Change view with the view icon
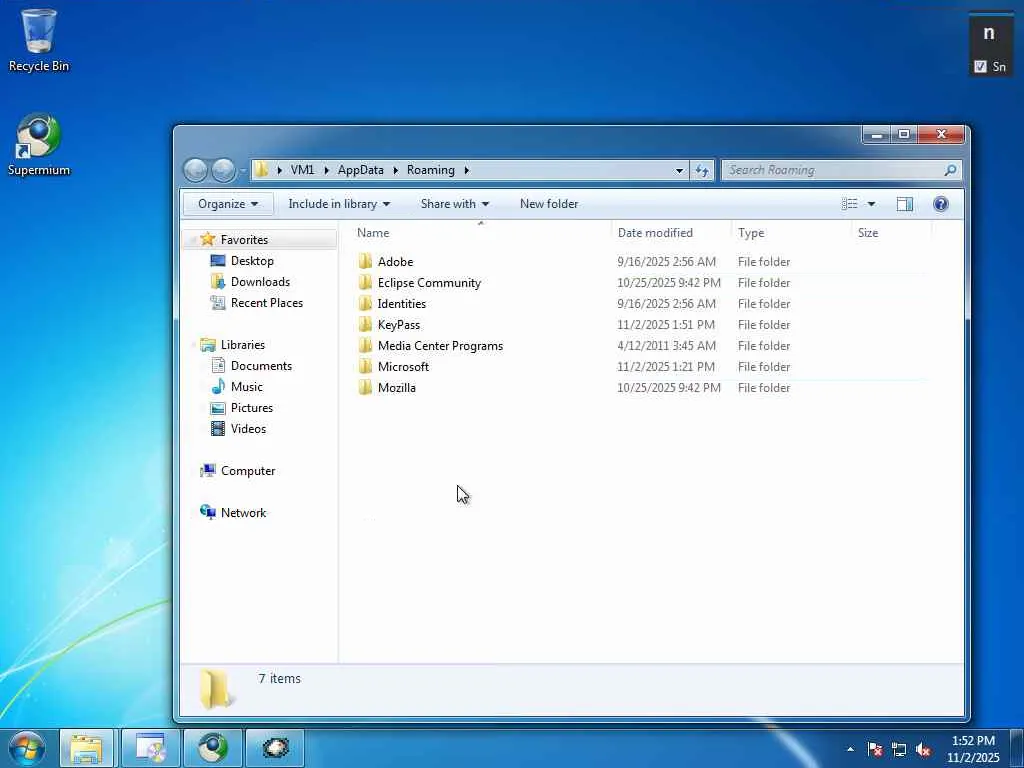Viewport: 1024px width, 768px height. click(x=850, y=204)
